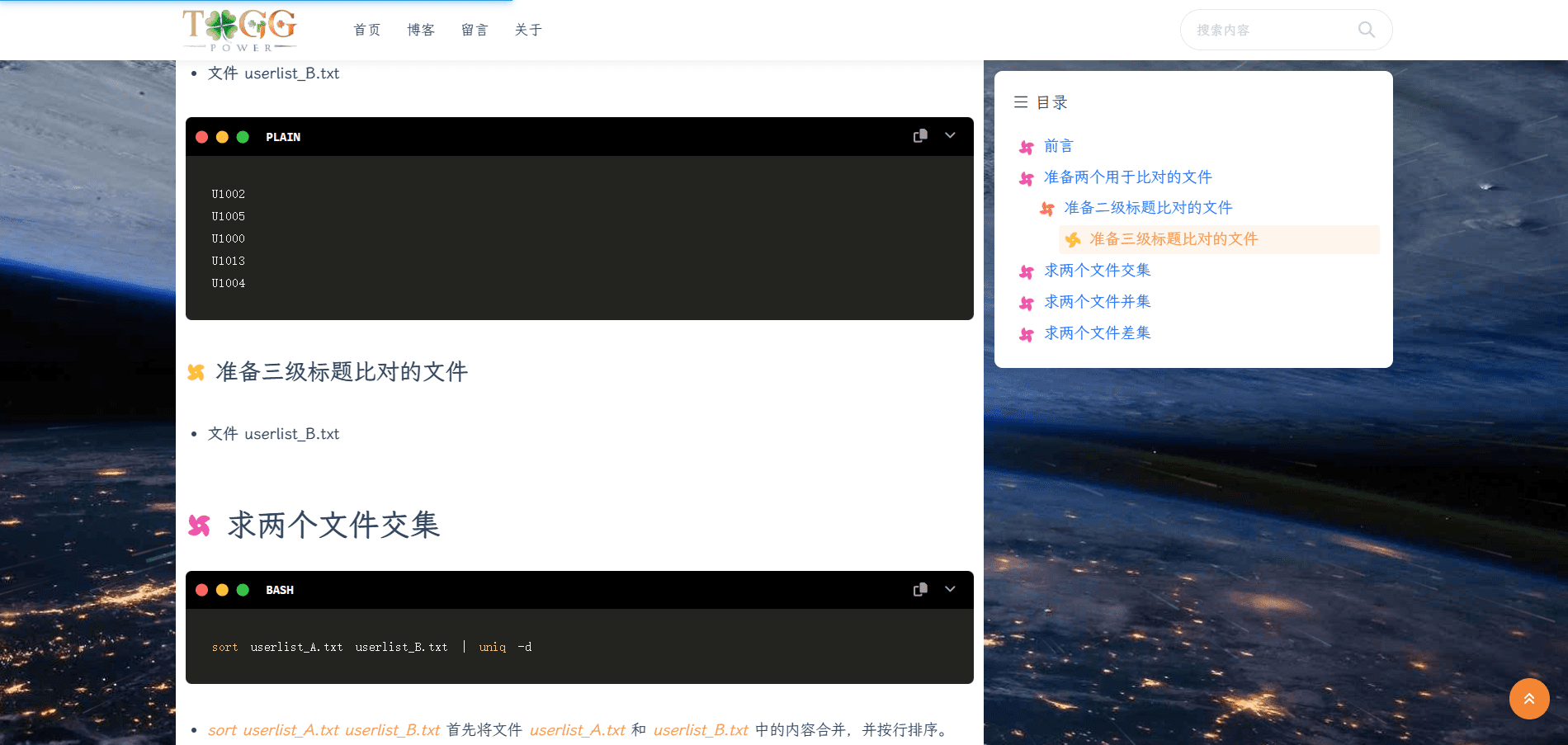Click pinwheel icon beside 前言

click(x=1027, y=148)
